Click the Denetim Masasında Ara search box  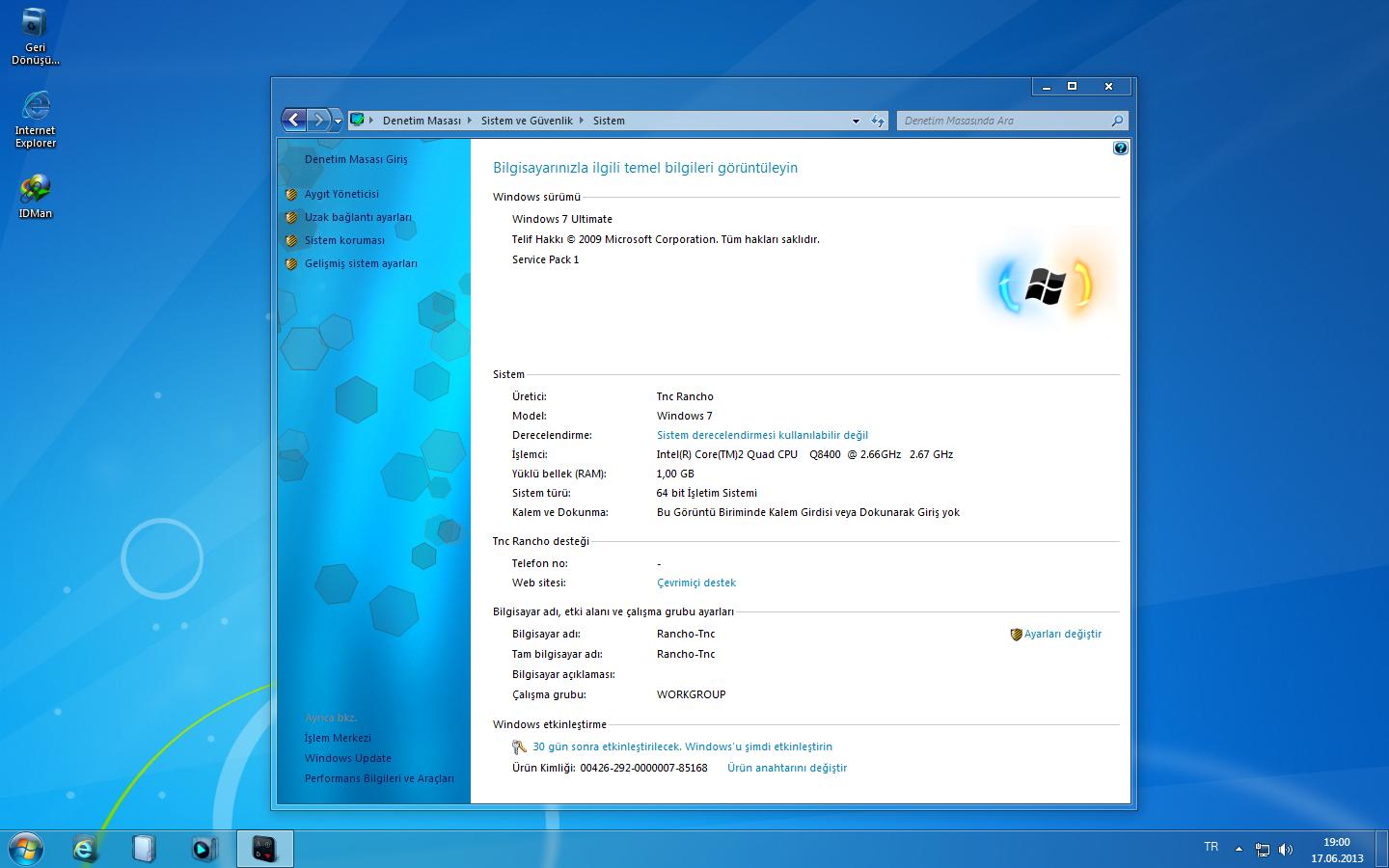[1003, 121]
